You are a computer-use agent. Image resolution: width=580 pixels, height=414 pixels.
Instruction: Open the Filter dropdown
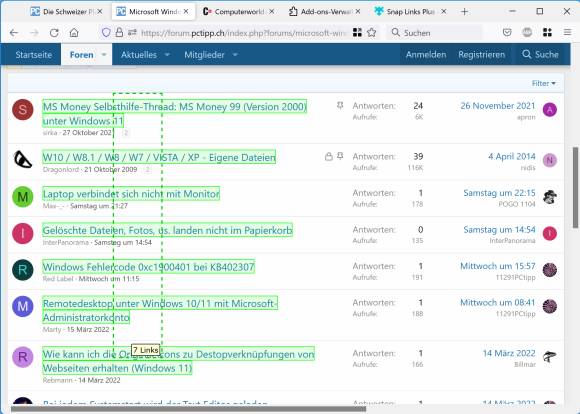543,83
